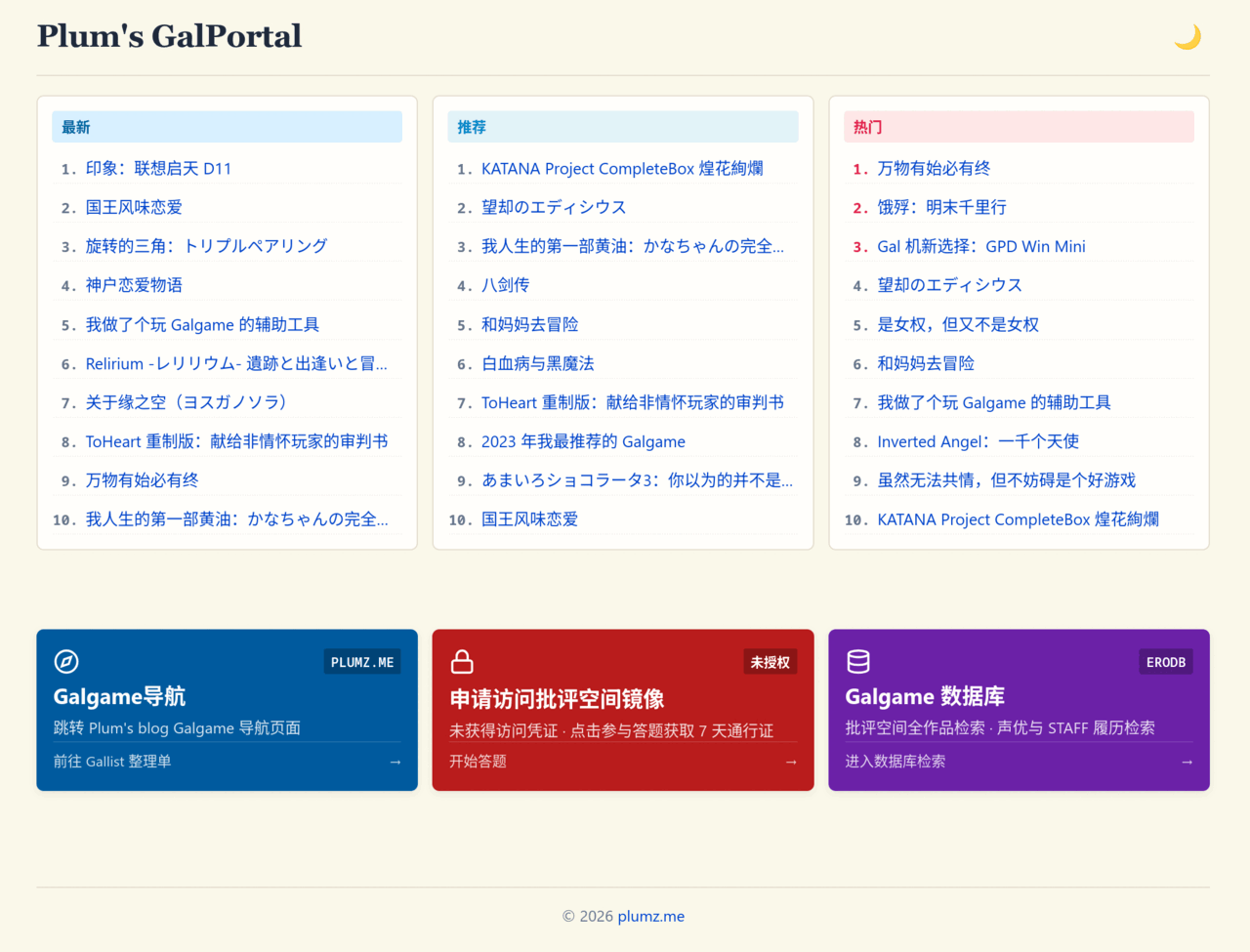Image resolution: width=1250 pixels, height=952 pixels.
Task: Open Inverted Angel：一千个天使
Action: pyautogui.click(x=979, y=441)
